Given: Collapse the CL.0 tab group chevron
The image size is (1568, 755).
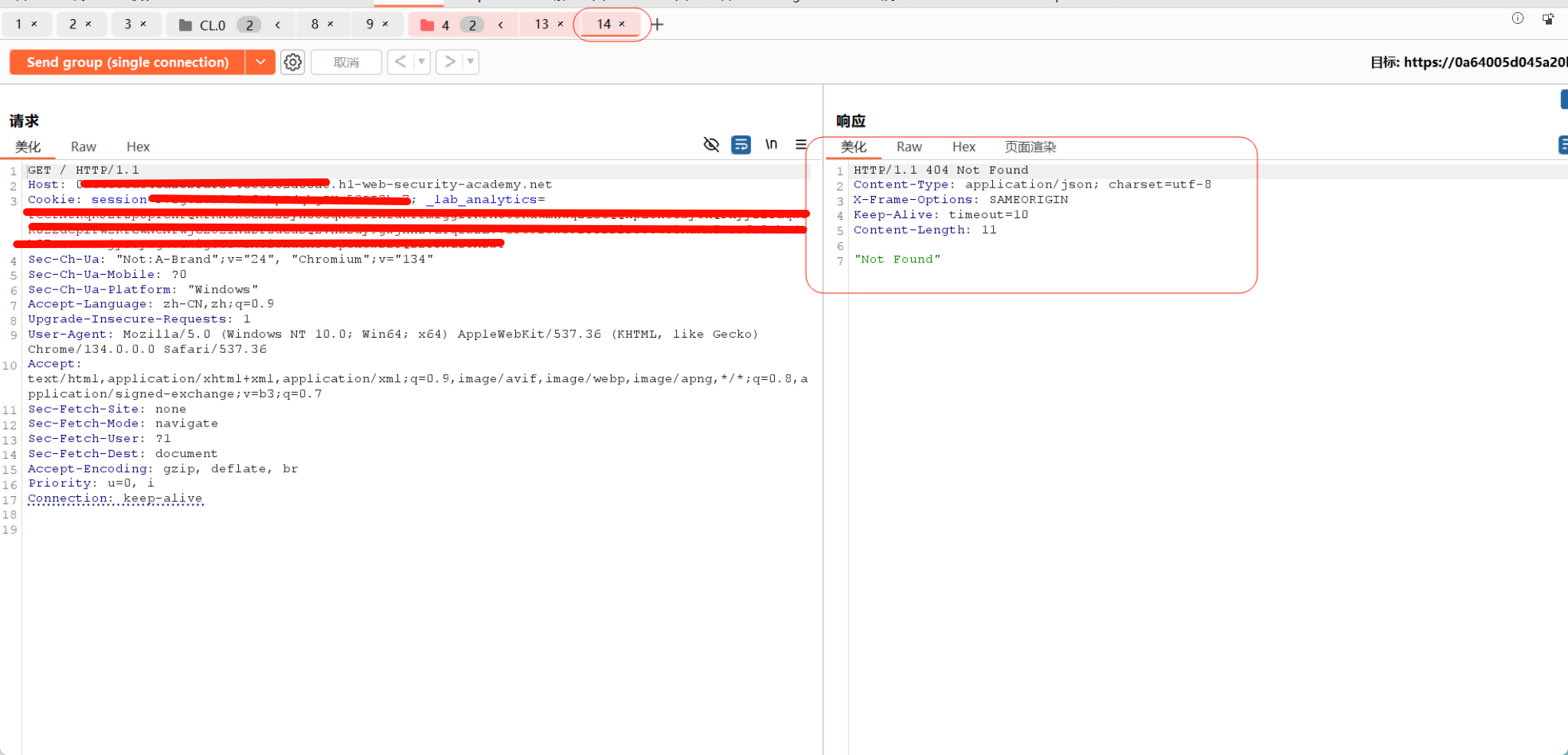Looking at the screenshot, I should pos(278,25).
